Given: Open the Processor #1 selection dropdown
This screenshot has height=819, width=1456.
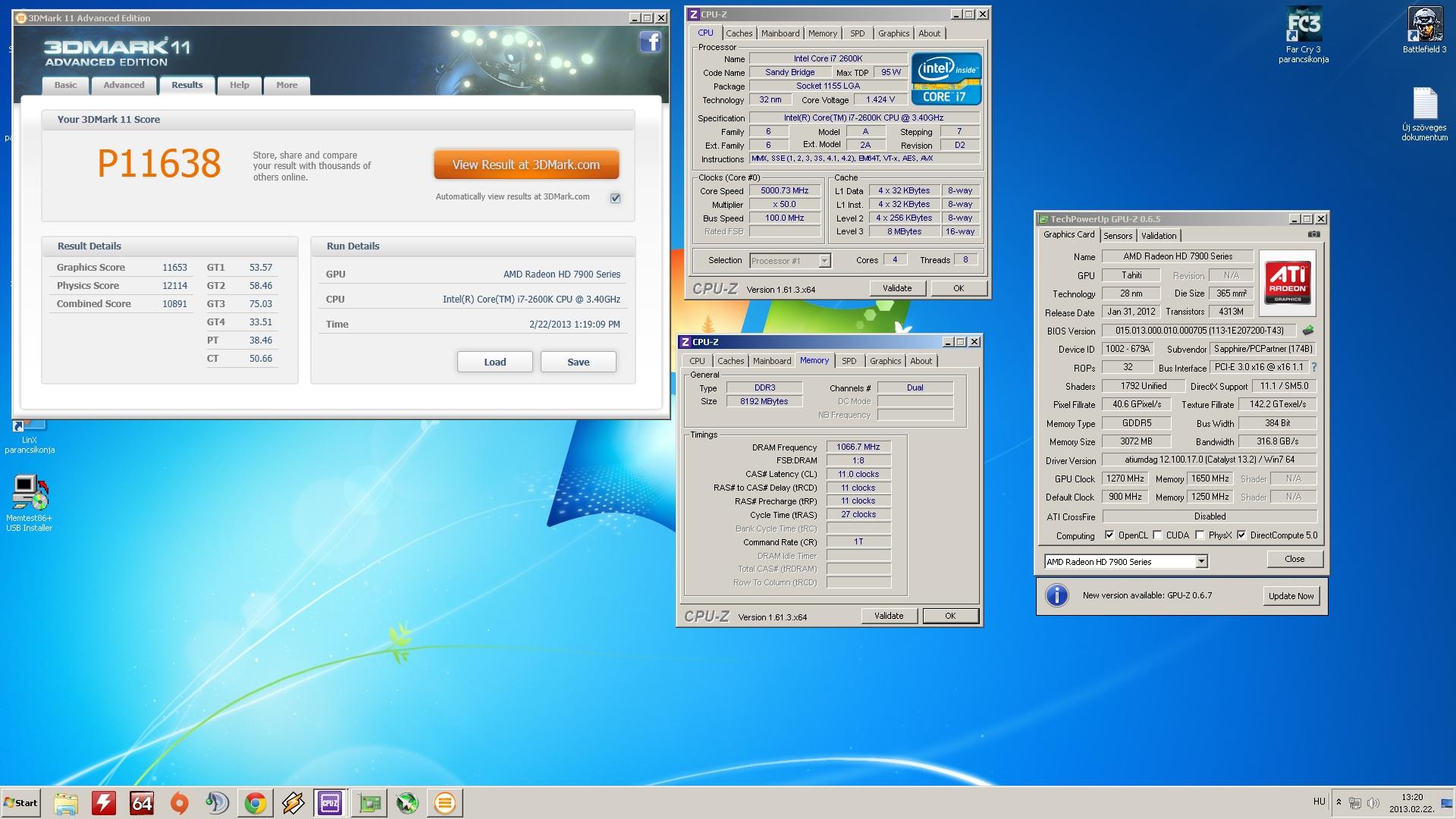Looking at the screenshot, I should click(x=824, y=261).
